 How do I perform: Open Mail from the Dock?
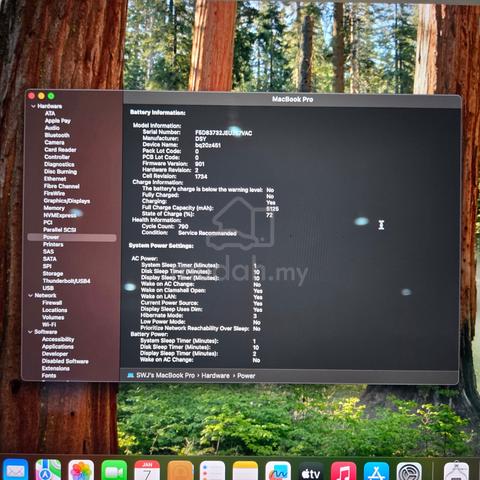tap(15, 470)
